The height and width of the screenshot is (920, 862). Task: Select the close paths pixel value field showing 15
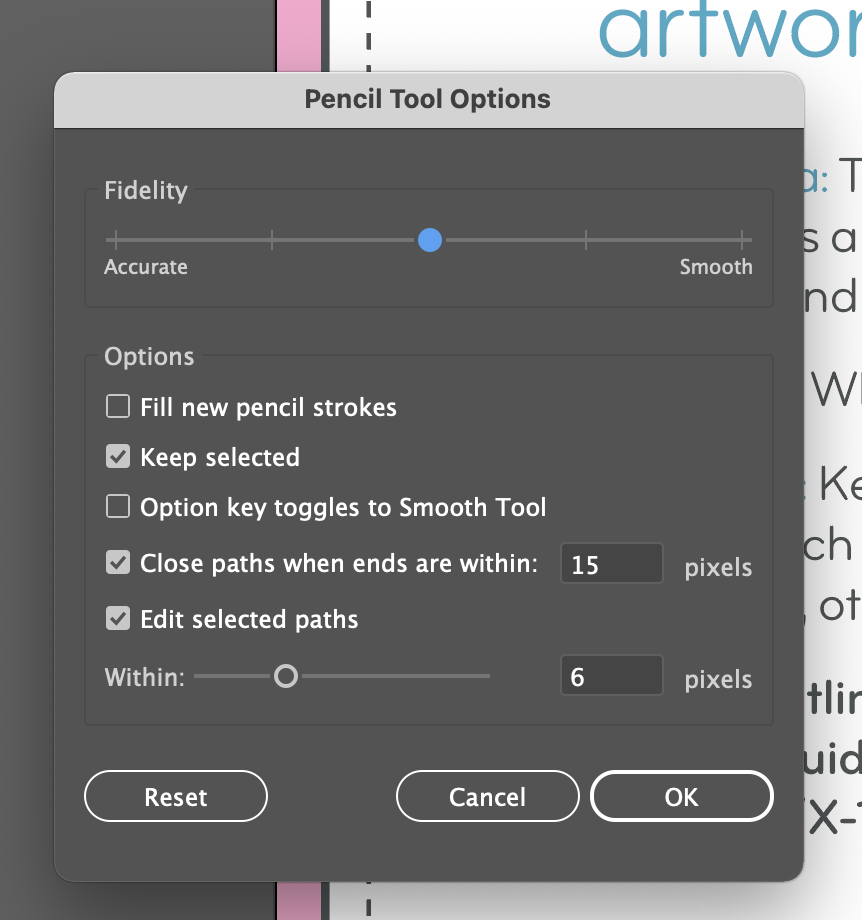pyautogui.click(x=611, y=564)
